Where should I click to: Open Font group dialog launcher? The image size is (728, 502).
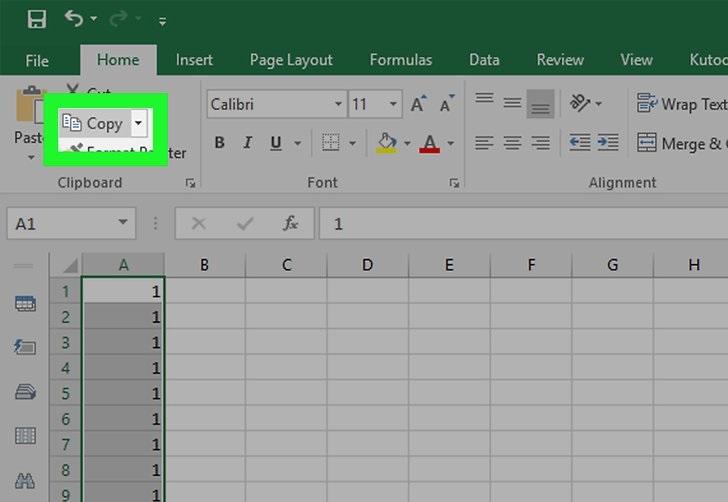(x=454, y=183)
